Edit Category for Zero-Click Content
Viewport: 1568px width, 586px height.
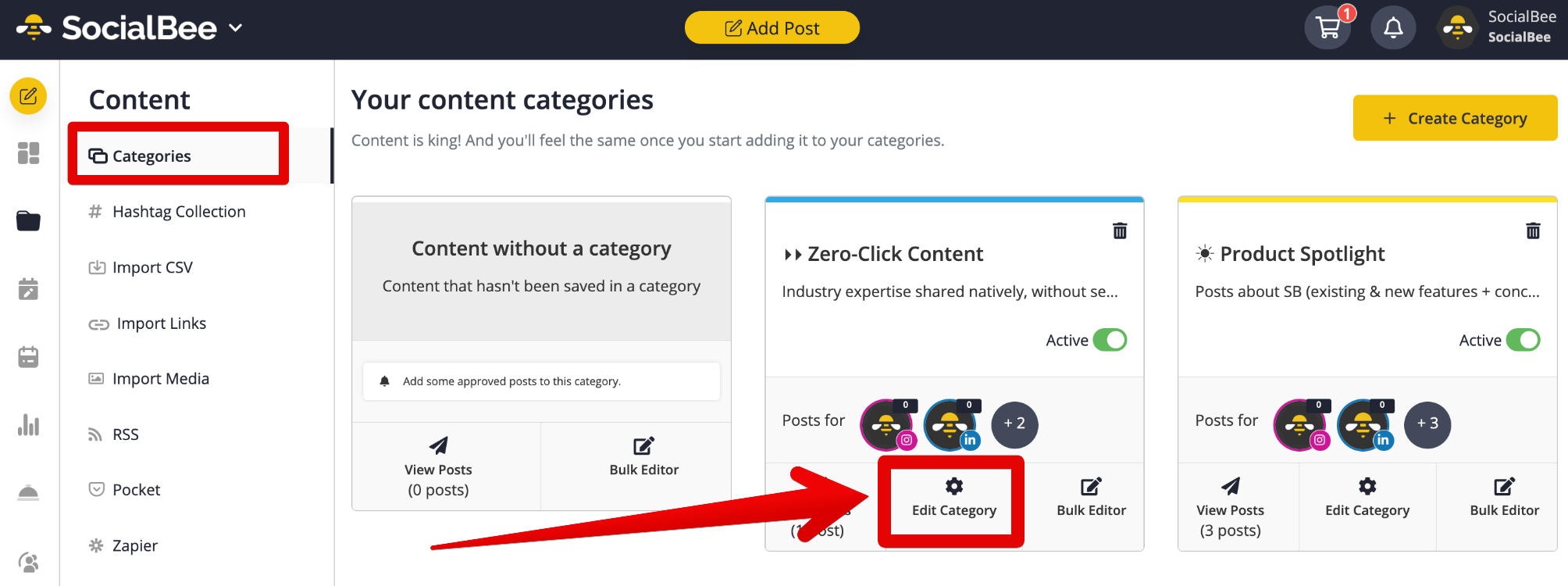953,498
